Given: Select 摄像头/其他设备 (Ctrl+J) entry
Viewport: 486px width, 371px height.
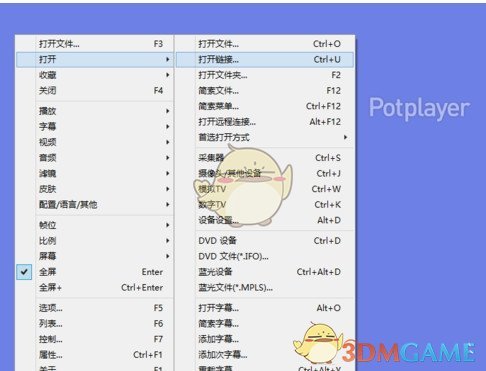Looking at the screenshot, I should click(x=265, y=173).
